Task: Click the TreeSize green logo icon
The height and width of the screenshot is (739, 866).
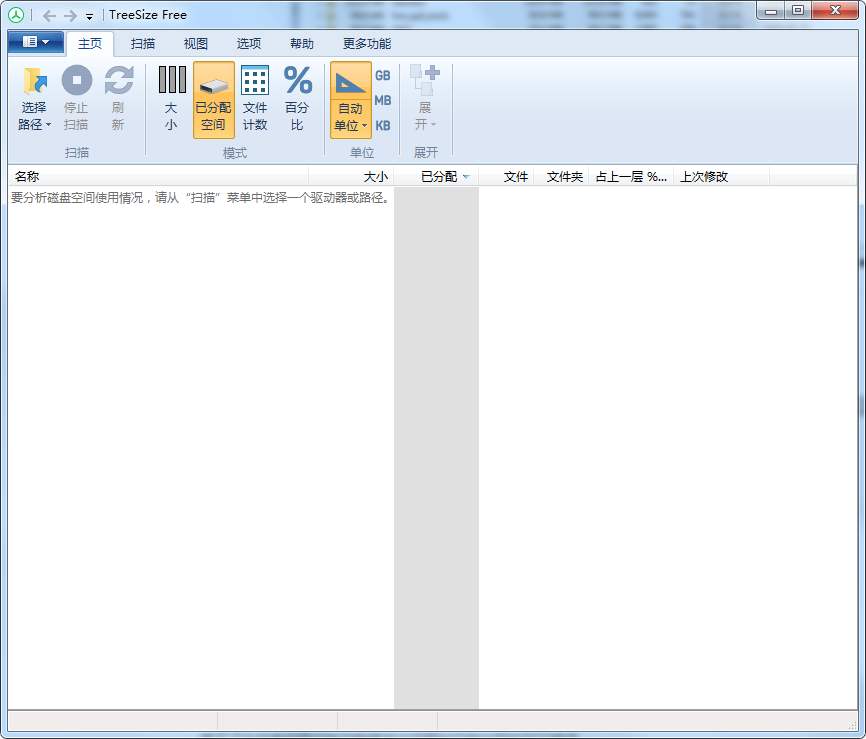Action: pos(16,15)
